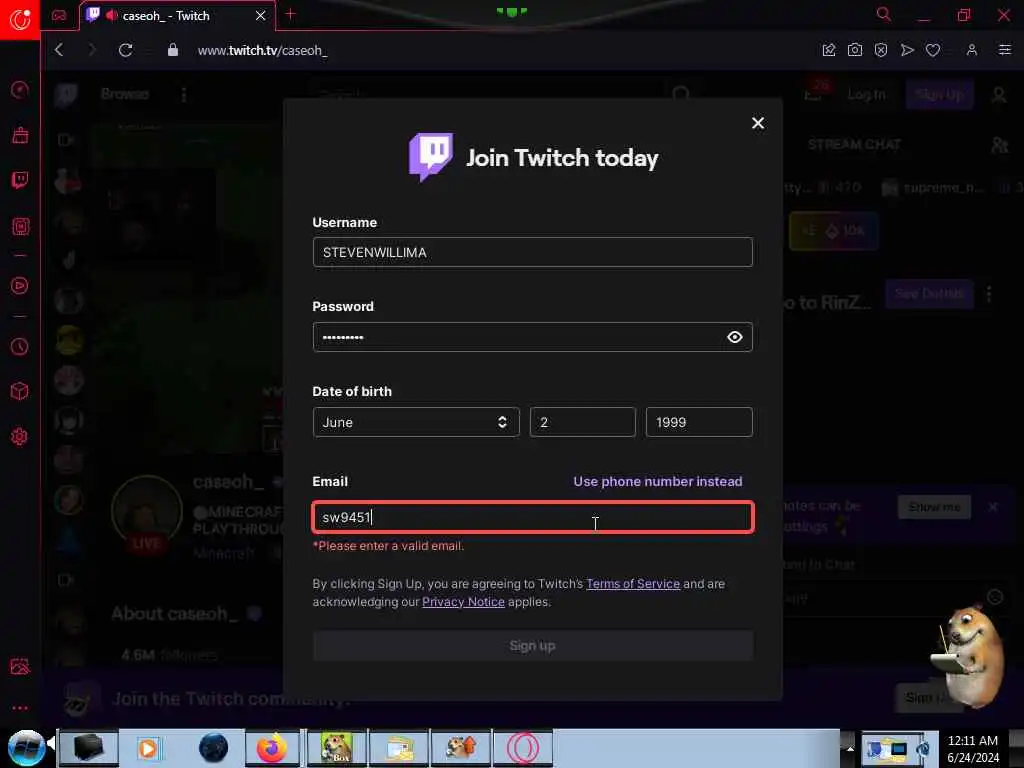
Task: Bookmark the page with the heart icon
Action: point(933,50)
